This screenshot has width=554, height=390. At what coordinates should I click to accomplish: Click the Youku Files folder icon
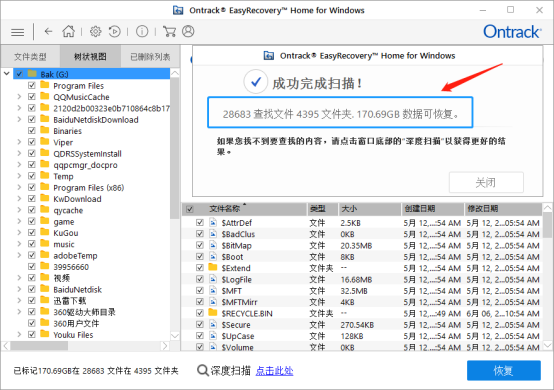45,334
